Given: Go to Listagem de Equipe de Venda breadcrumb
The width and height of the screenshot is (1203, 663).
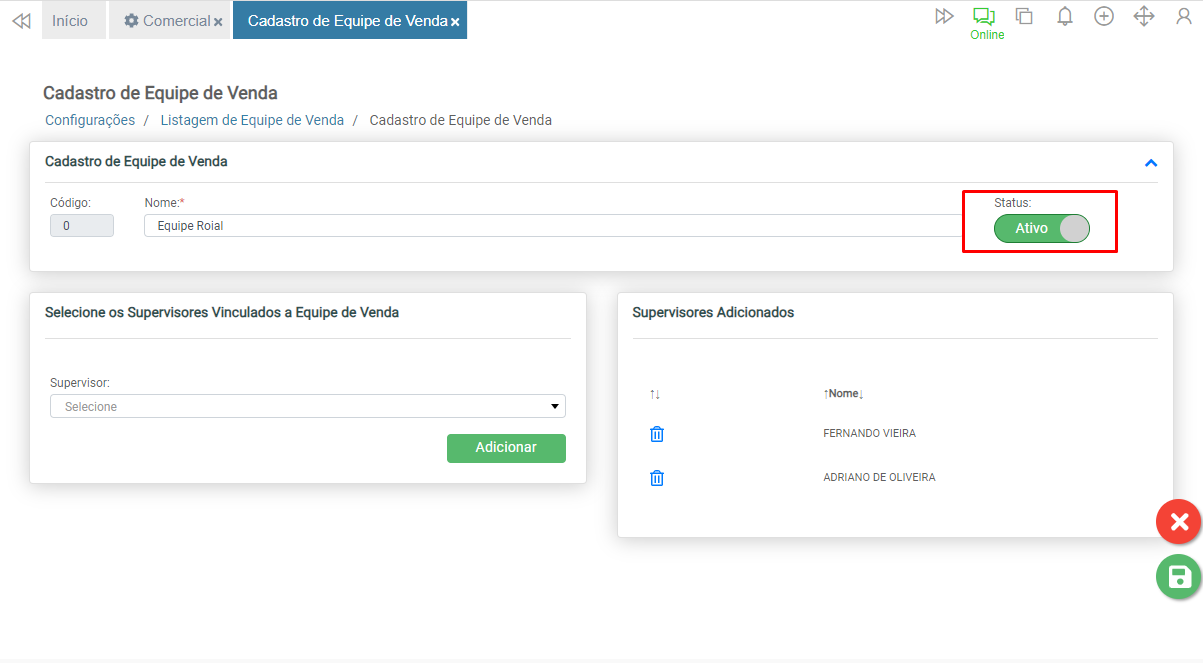Looking at the screenshot, I should (x=252, y=120).
